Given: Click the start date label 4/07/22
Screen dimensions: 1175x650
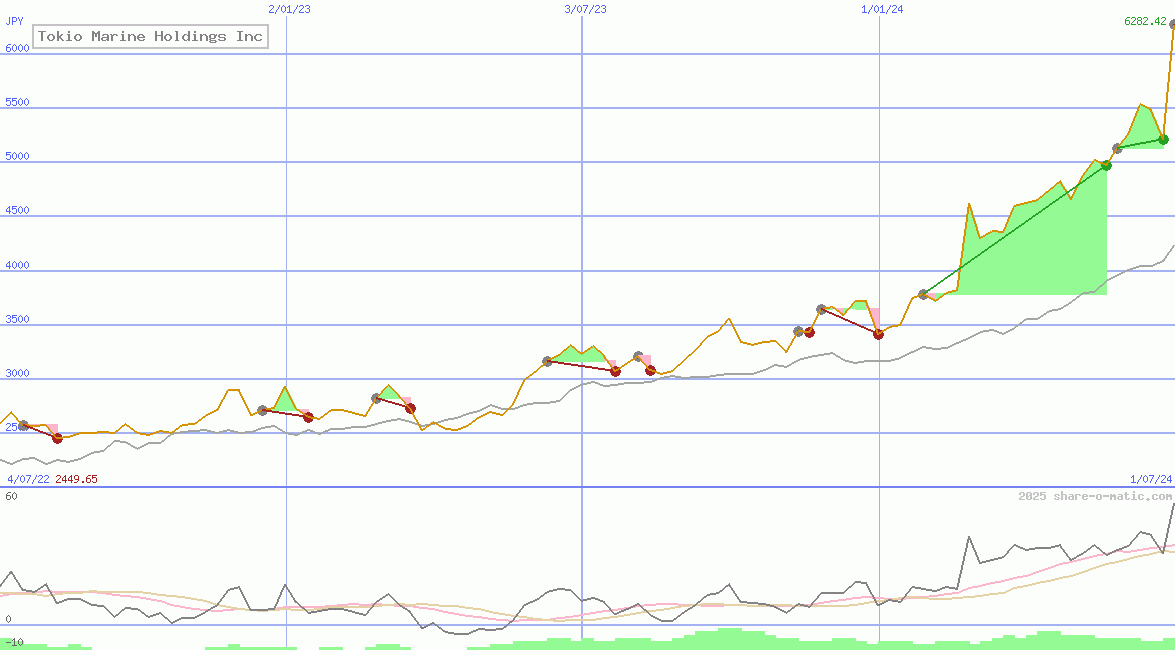Looking at the screenshot, I should coord(28,479).
